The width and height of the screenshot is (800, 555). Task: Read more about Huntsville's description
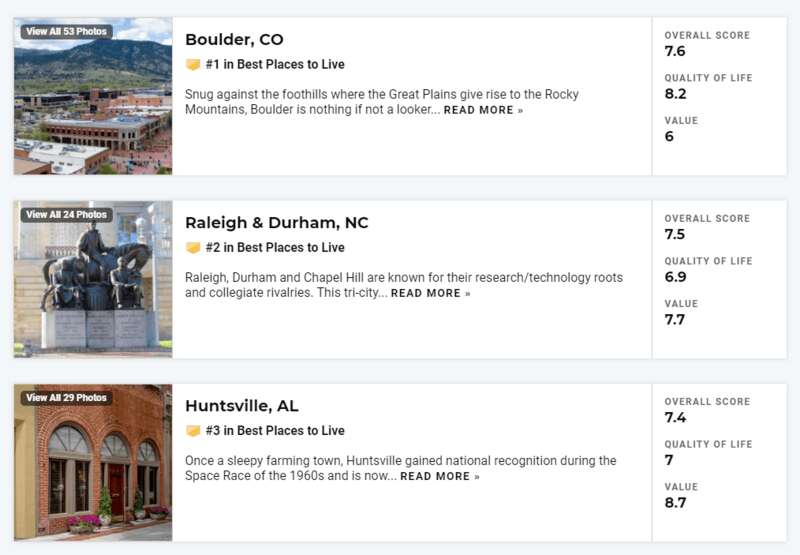pos(440,476)
